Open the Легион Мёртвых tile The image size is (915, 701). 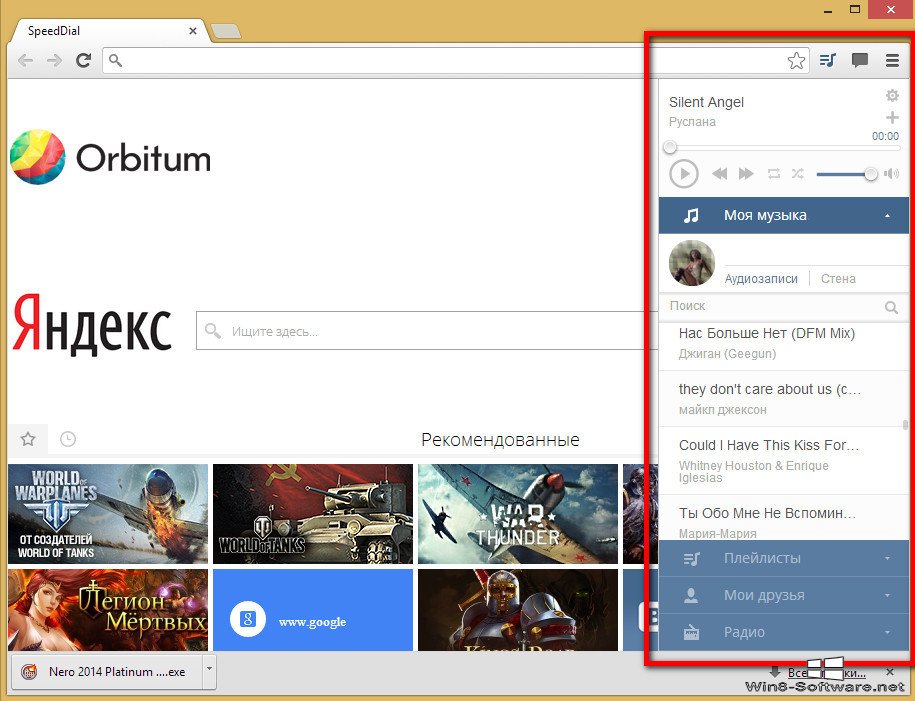click(108, 610)
